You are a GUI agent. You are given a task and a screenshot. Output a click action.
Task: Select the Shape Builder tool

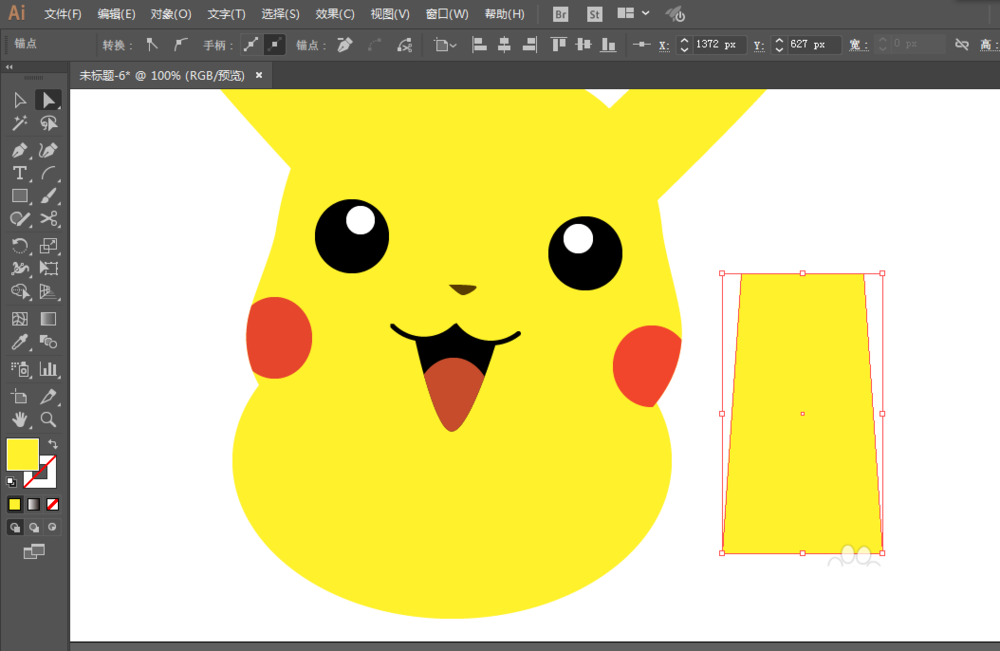point(20,291)
